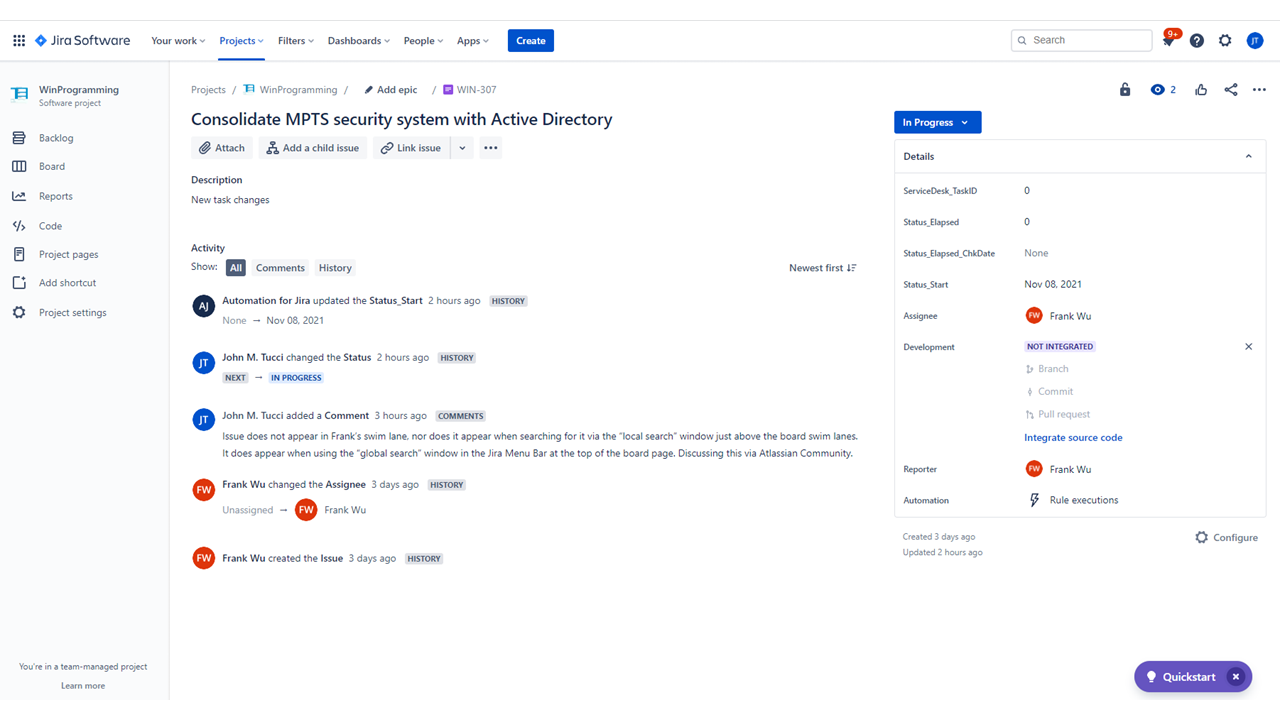Viewport: 1280px width, 720px height.
Task: Click into the Search field
Action: pos(1082,40)
